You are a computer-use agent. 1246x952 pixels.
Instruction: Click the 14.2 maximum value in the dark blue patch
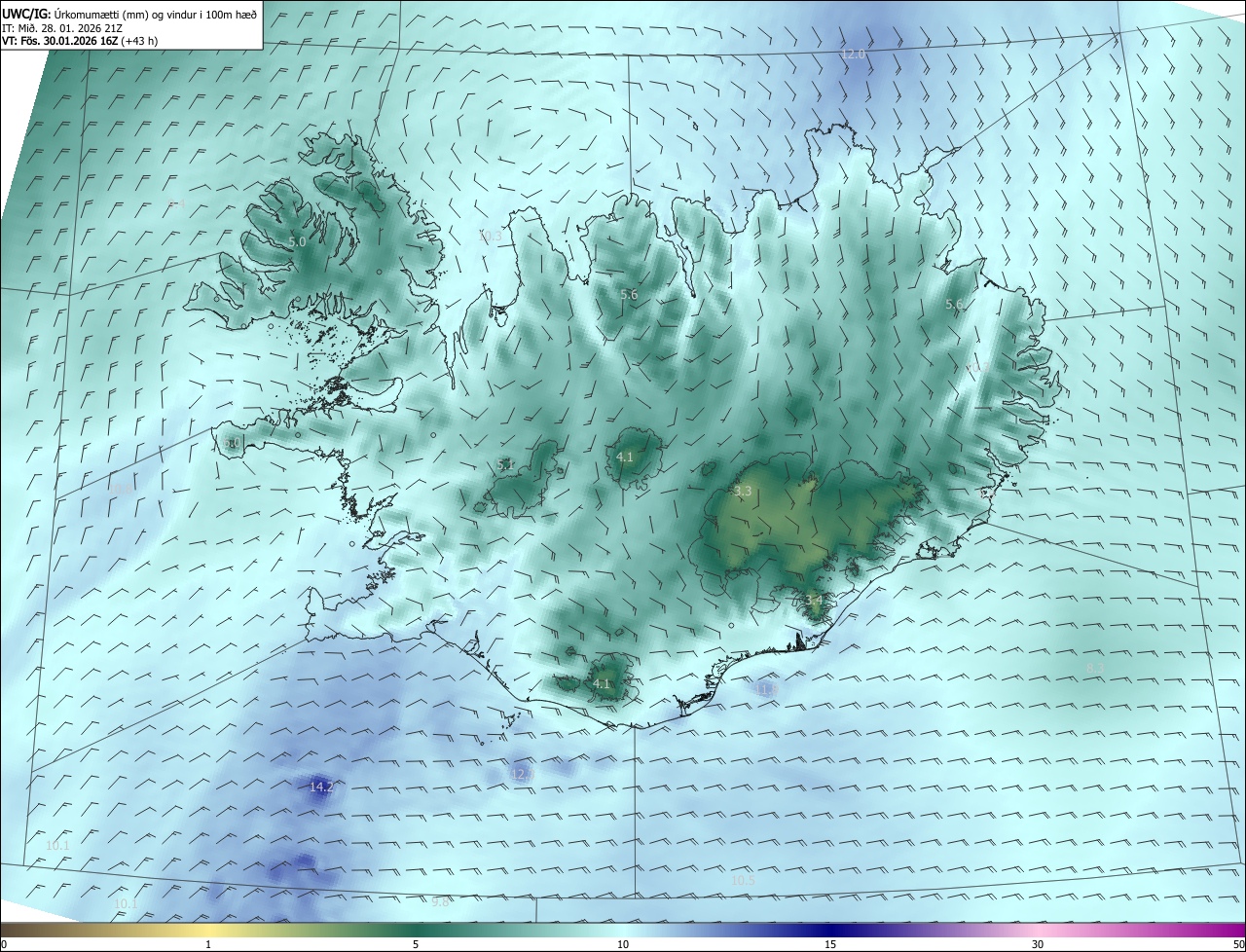321,787
